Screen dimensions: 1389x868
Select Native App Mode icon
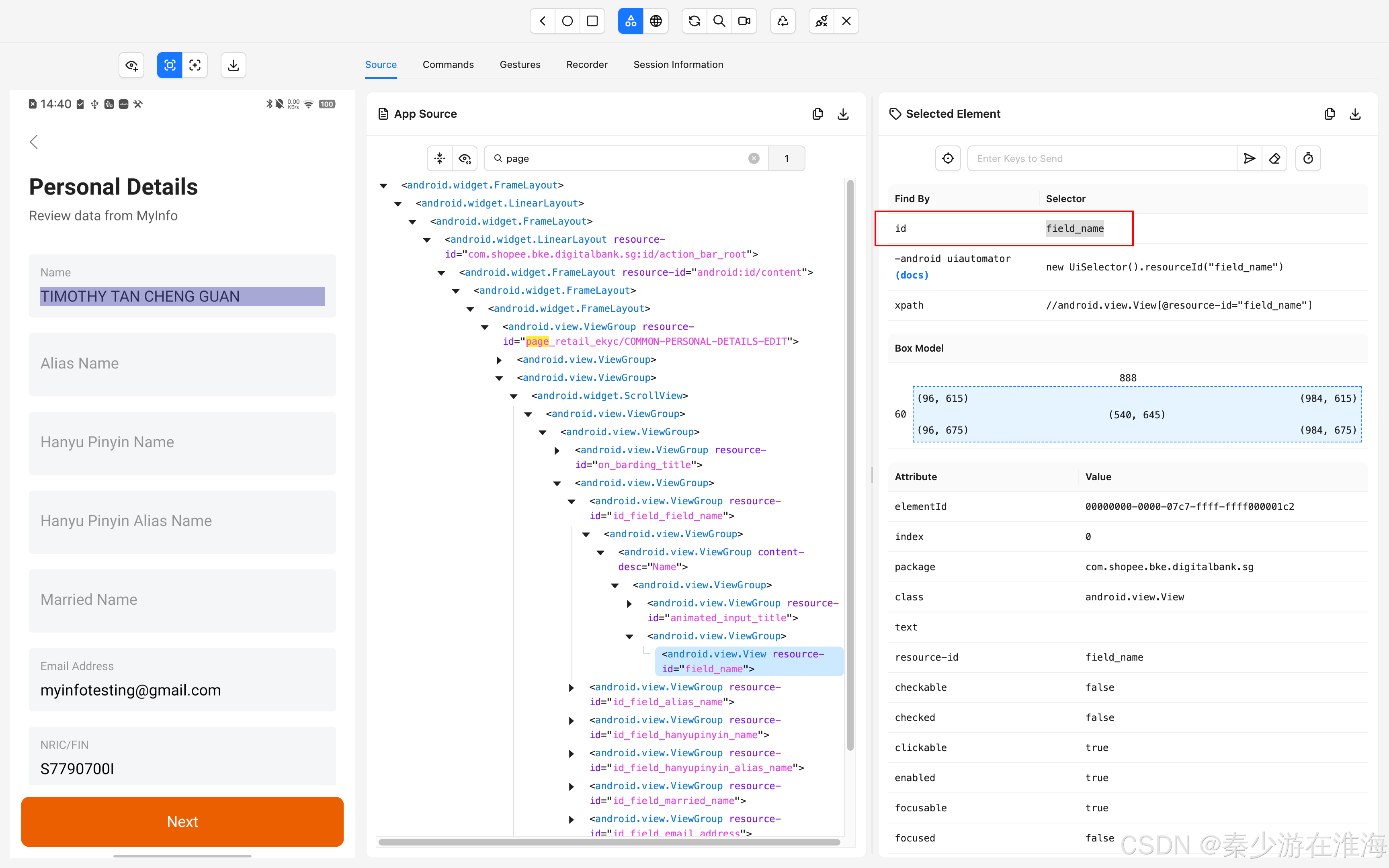[630, 21]
